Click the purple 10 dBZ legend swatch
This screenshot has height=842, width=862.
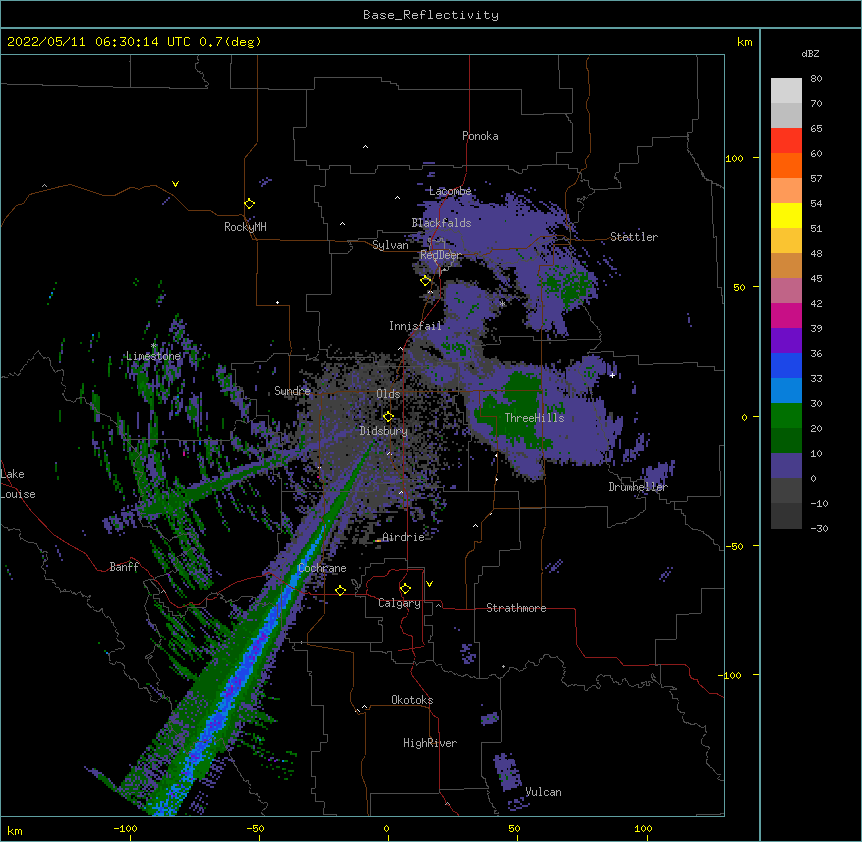pos(786,466)
